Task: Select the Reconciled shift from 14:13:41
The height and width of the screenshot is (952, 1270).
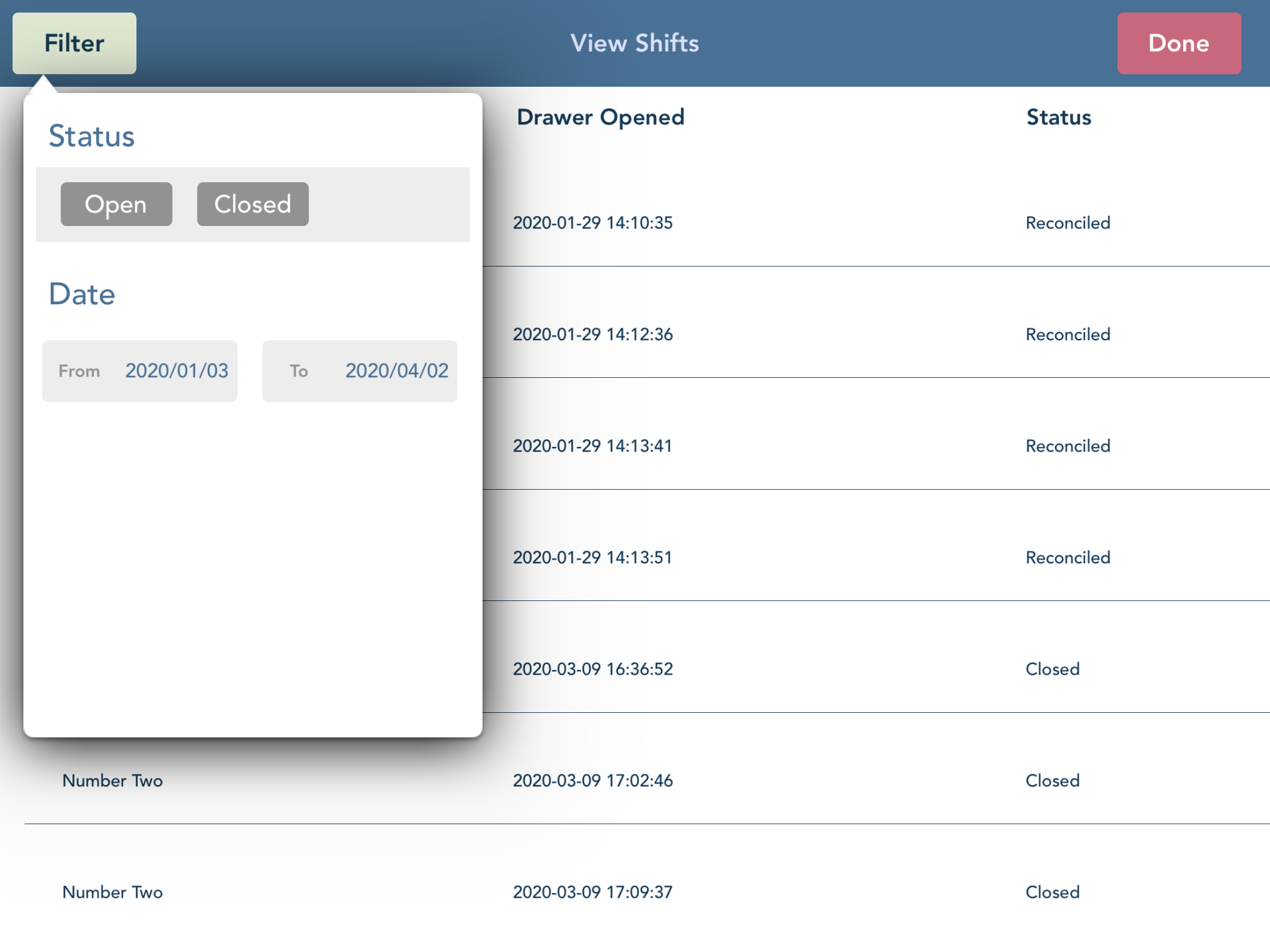Action: tap(592, 445)
